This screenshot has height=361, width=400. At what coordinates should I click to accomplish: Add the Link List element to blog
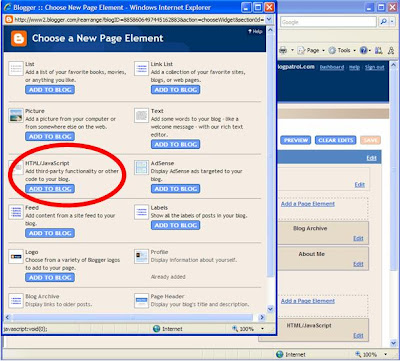176,90
